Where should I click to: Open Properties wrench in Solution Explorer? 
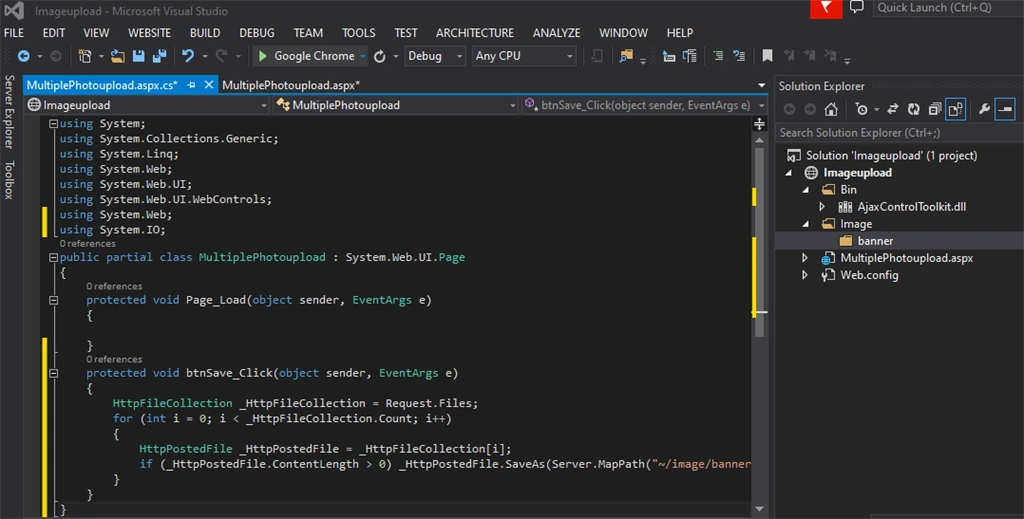984,110
